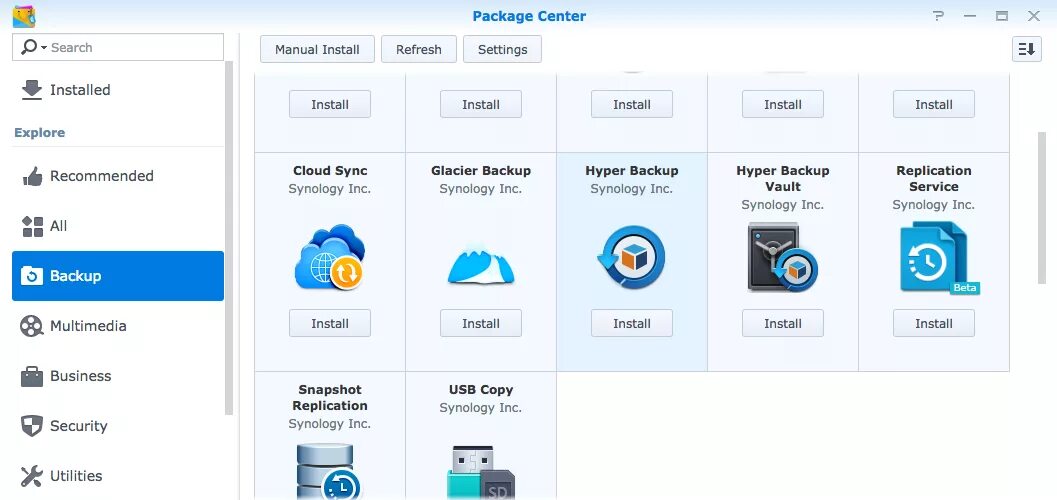Open the Snapshot Replication title text

point(330,398)
